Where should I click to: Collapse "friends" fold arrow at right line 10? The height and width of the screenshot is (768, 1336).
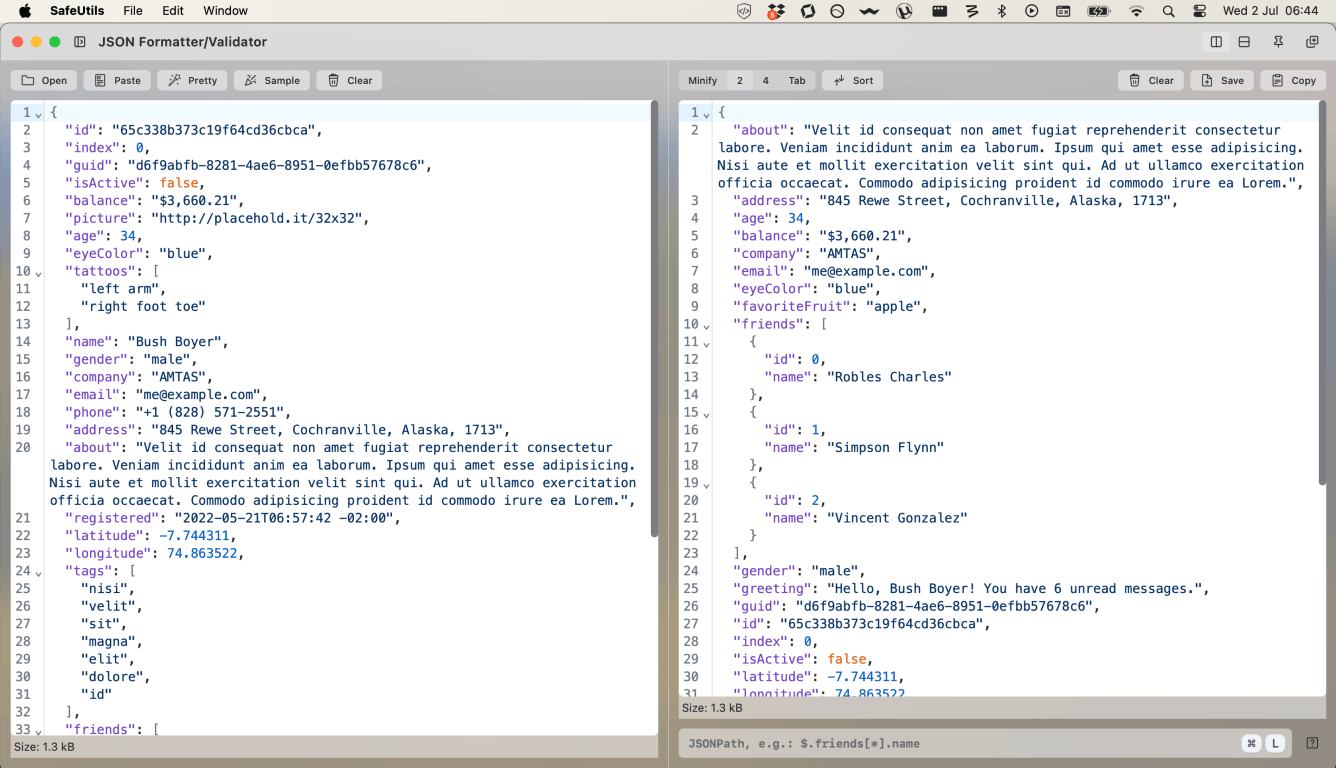click(x=706, y=325)
